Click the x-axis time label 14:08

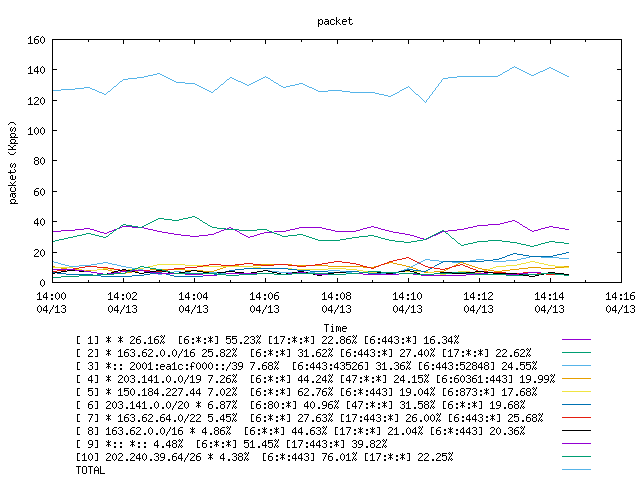click(336, 296)
